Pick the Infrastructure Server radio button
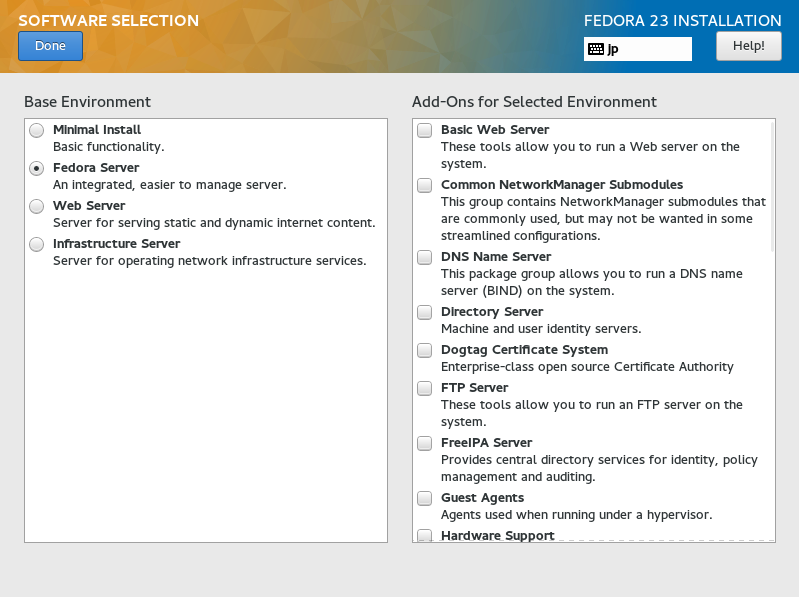799x597 pixels. coord(37,245)
